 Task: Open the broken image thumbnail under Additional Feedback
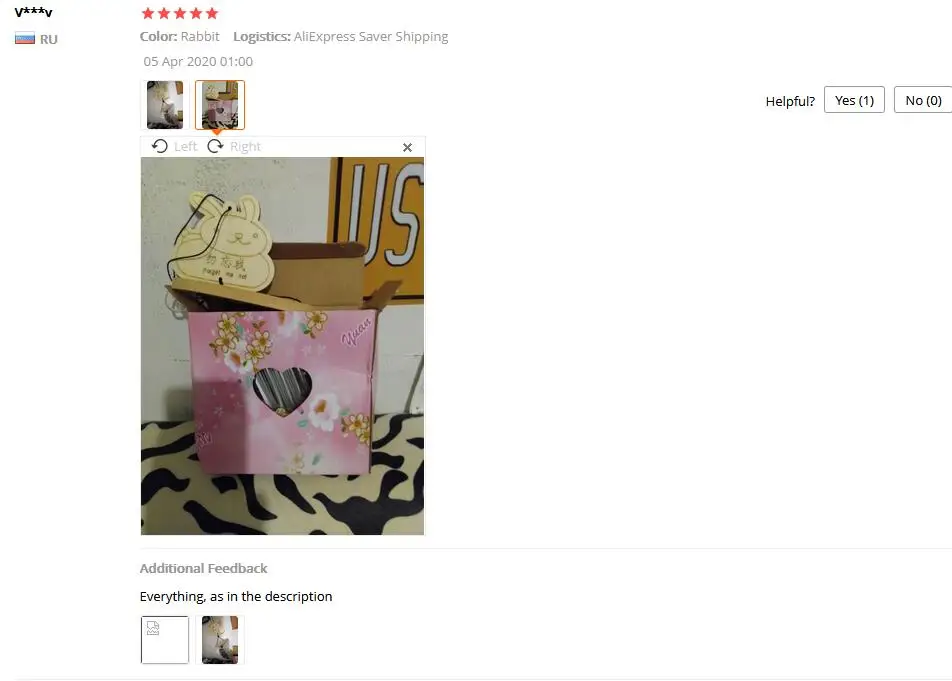tap(165, 640)
